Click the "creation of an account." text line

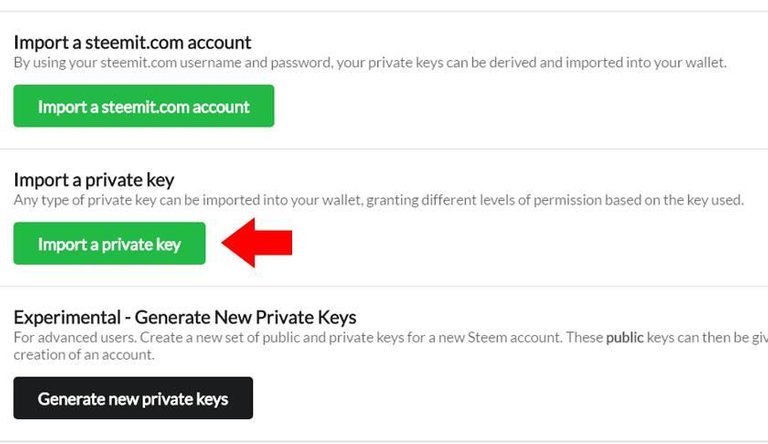click(84, 355)
